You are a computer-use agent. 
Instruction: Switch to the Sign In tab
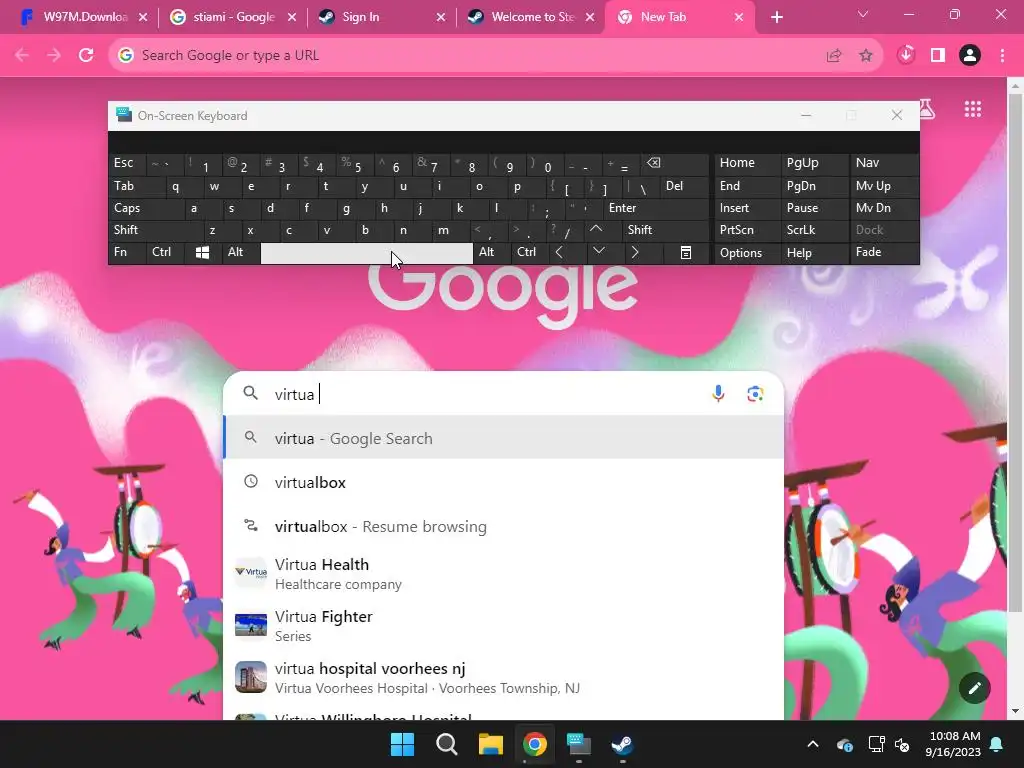point(381,17)
